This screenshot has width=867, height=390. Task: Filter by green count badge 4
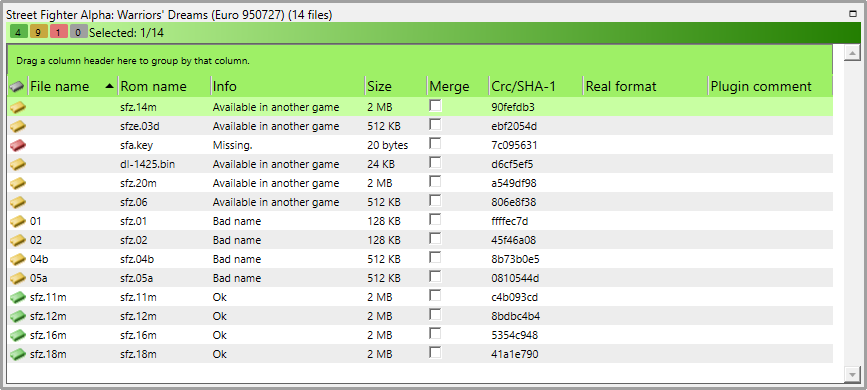(19, 32)
